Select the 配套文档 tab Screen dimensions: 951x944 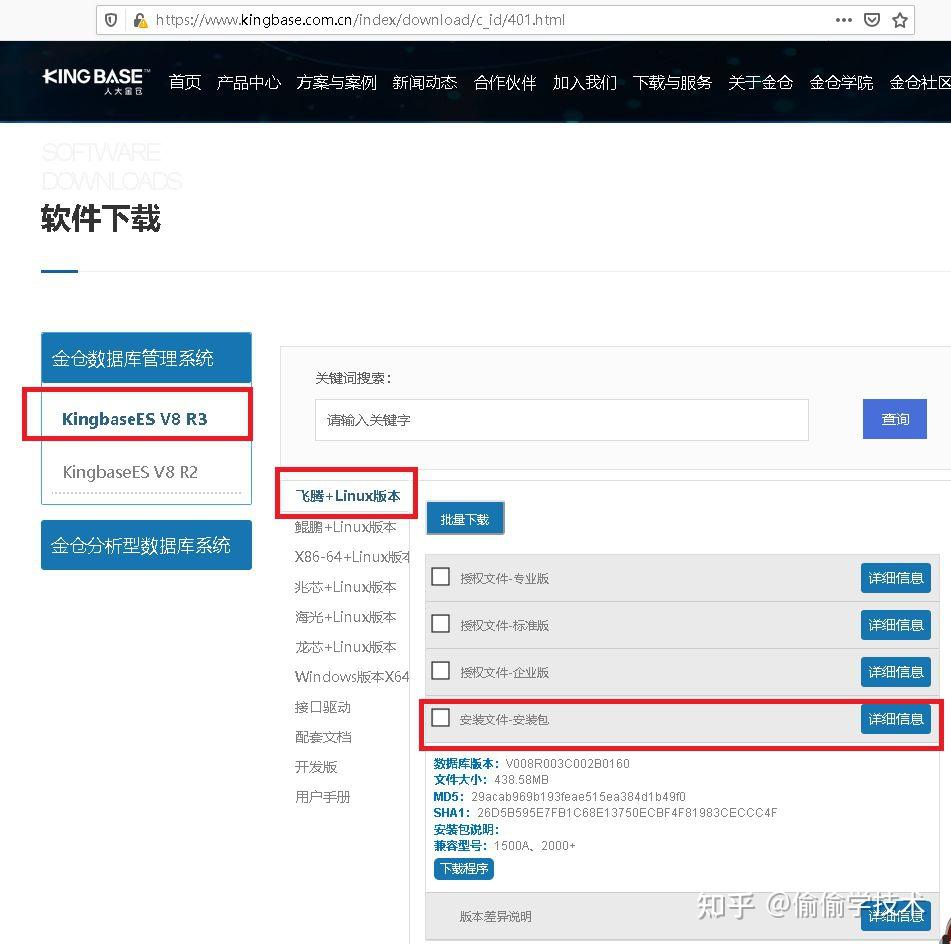pos(323,737)
